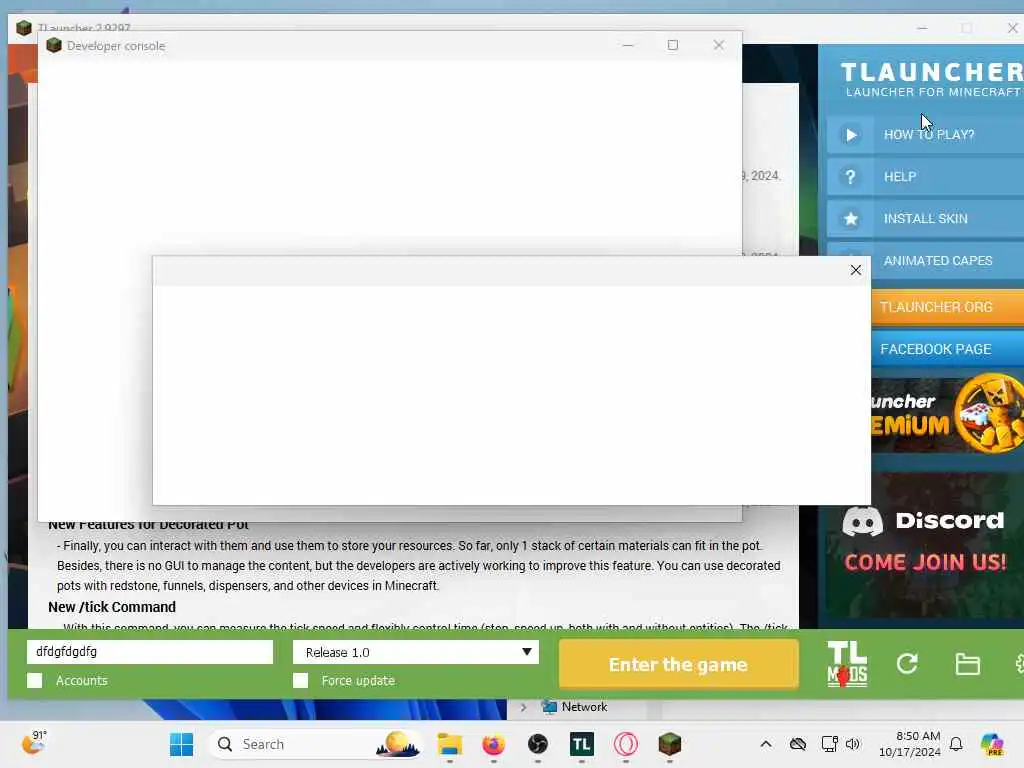
Task: Open the Release 1.0 version dropdown
Action: coord(415,652)
